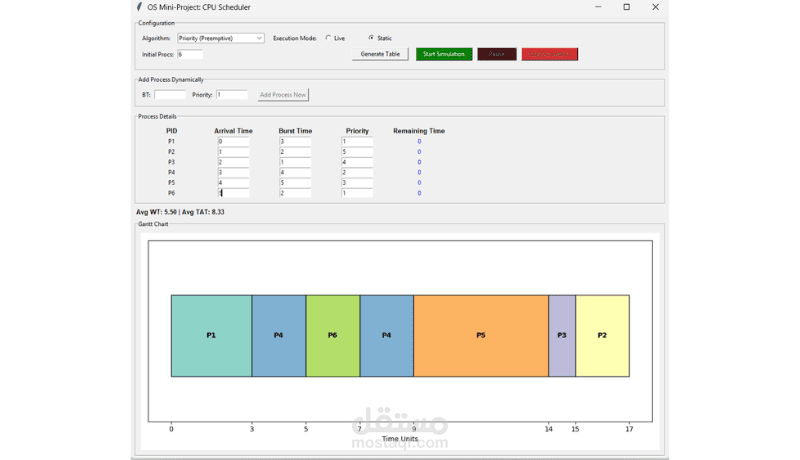The height and width of the screenshot is (460, 800).
Task: Edit the Burst Time field for P4
Action: click(x=295, y=172)
